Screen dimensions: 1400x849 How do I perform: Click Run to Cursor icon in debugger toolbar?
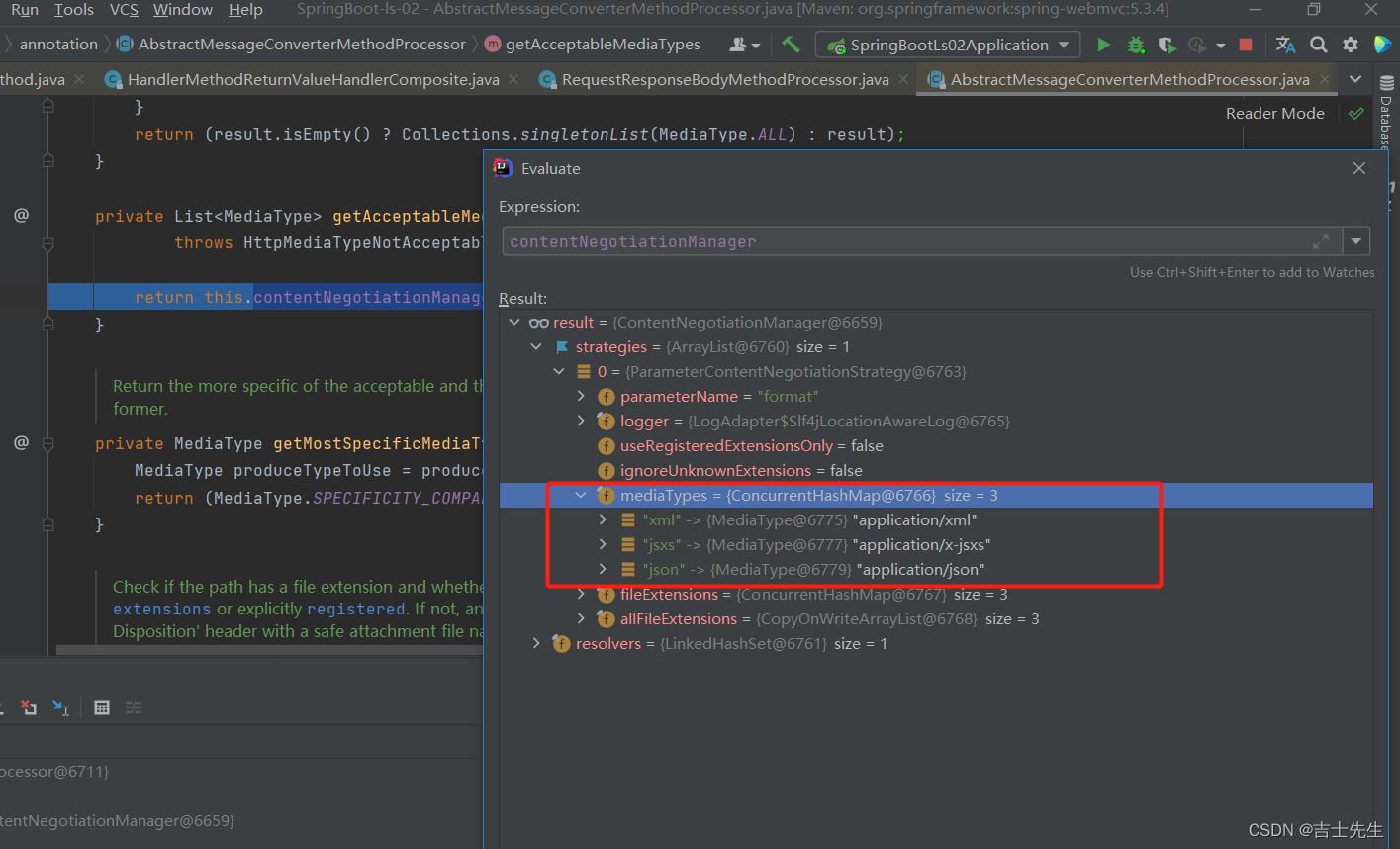61,707
